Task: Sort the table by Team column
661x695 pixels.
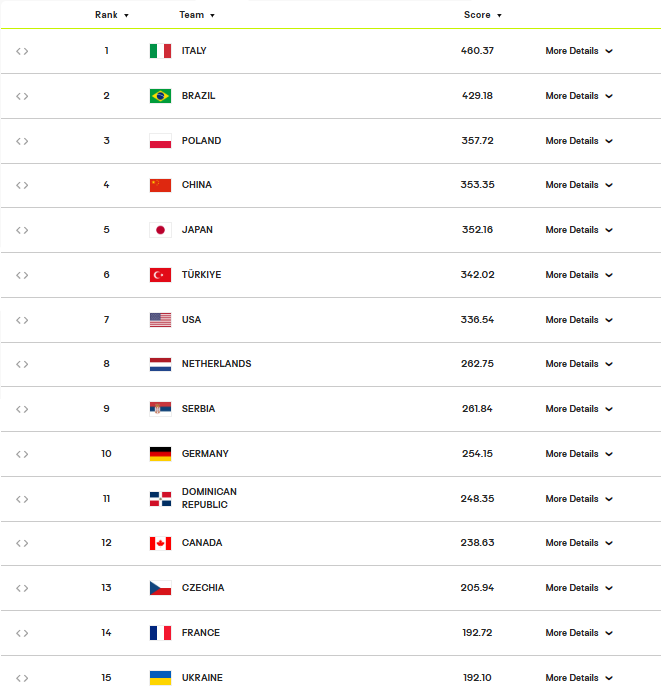Action: click(197, 15)
